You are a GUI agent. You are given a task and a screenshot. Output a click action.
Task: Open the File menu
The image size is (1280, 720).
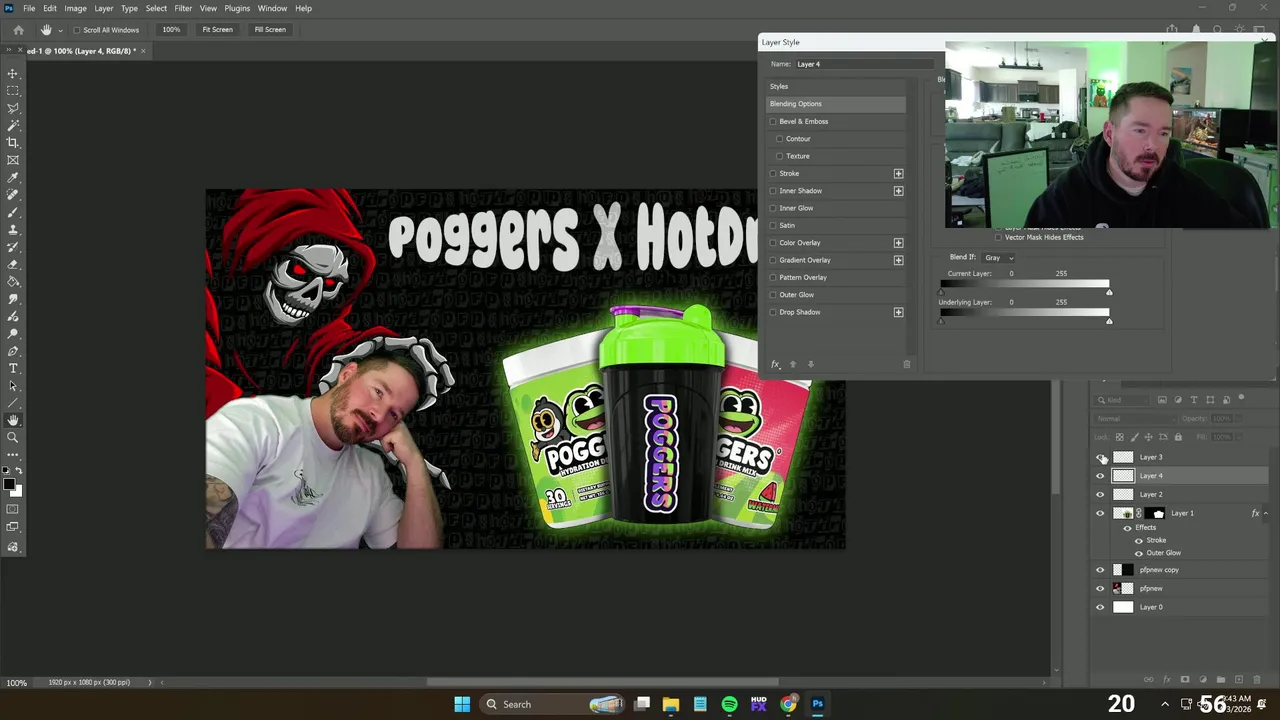tap(29, 8)
